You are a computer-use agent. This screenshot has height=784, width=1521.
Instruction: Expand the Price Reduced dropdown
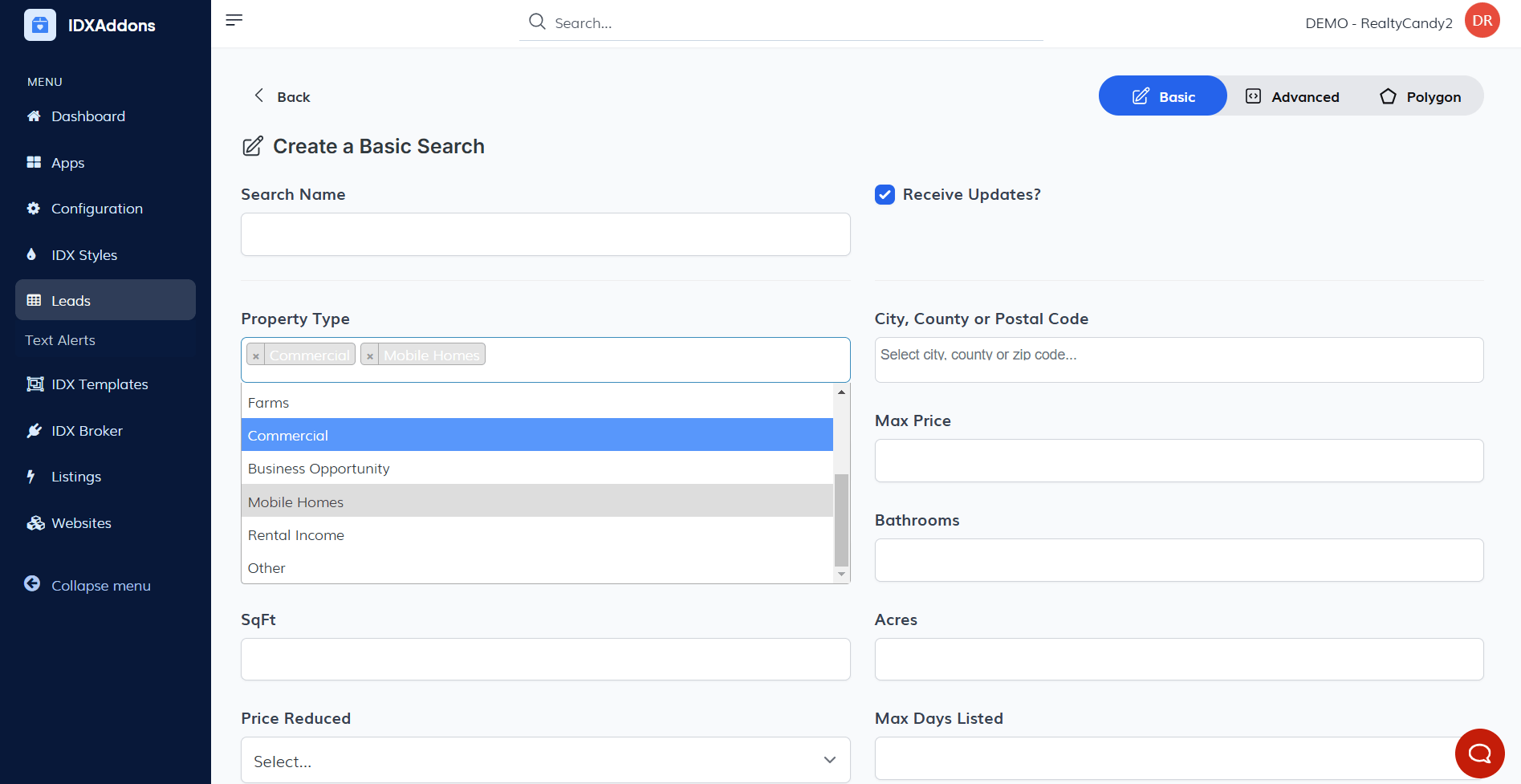545,760
